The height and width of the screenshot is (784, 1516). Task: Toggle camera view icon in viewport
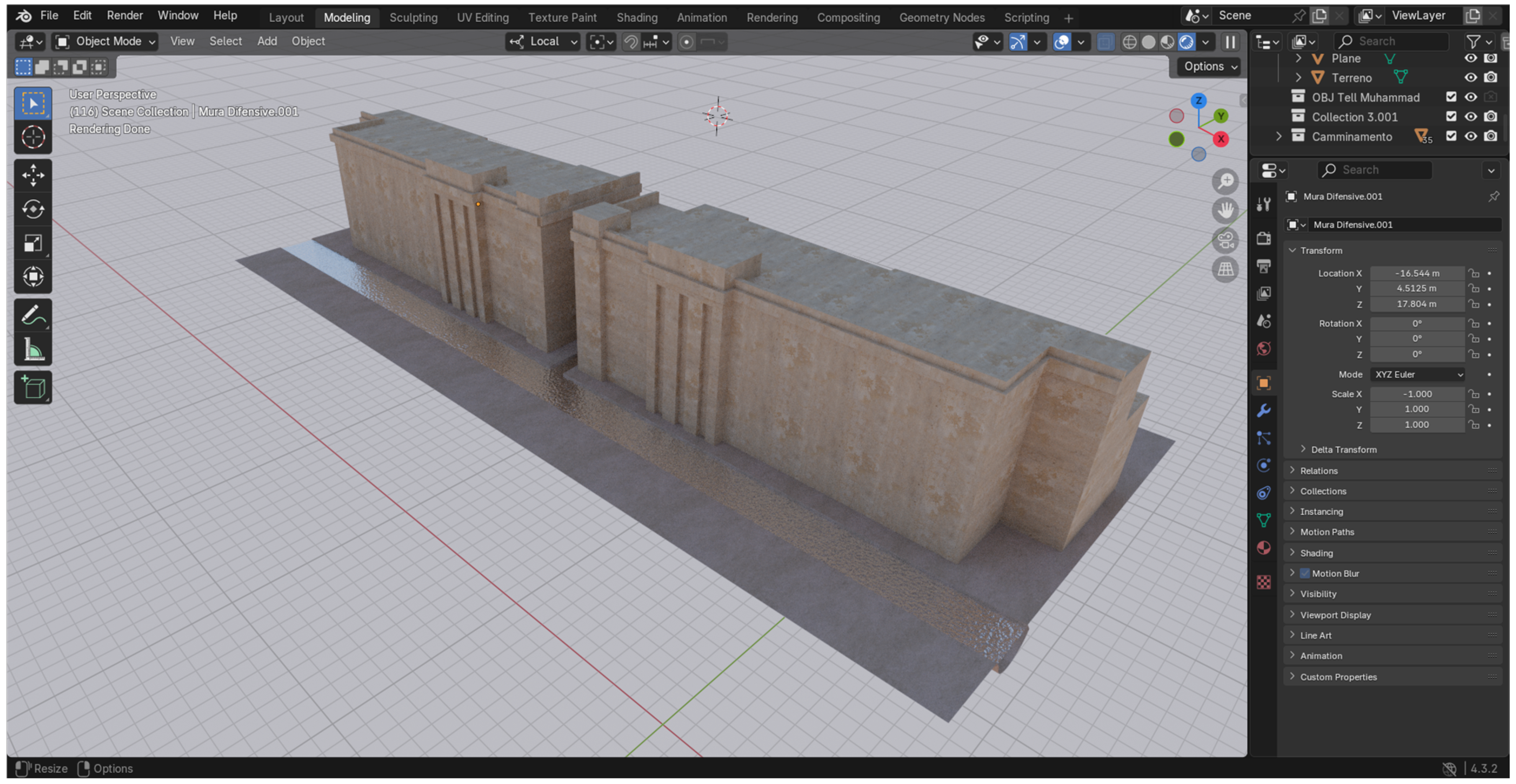pyautogui.click(x=1225, y=240)
